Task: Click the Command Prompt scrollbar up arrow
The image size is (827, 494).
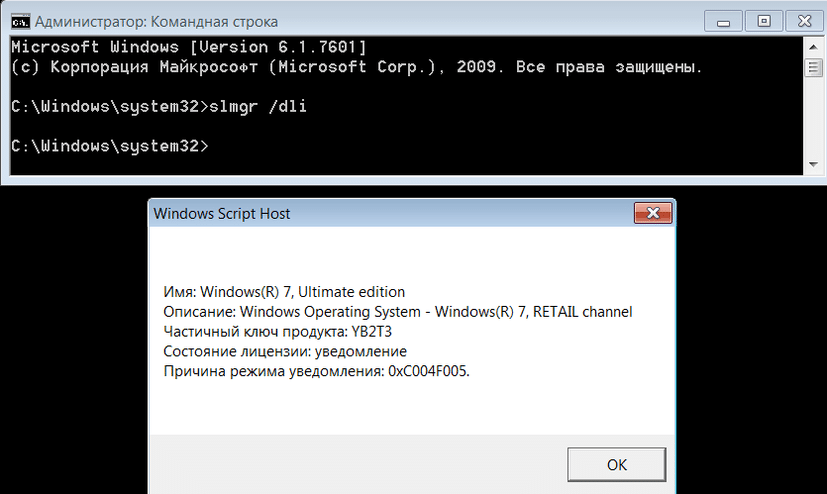Action: click(x=813, y=46)
